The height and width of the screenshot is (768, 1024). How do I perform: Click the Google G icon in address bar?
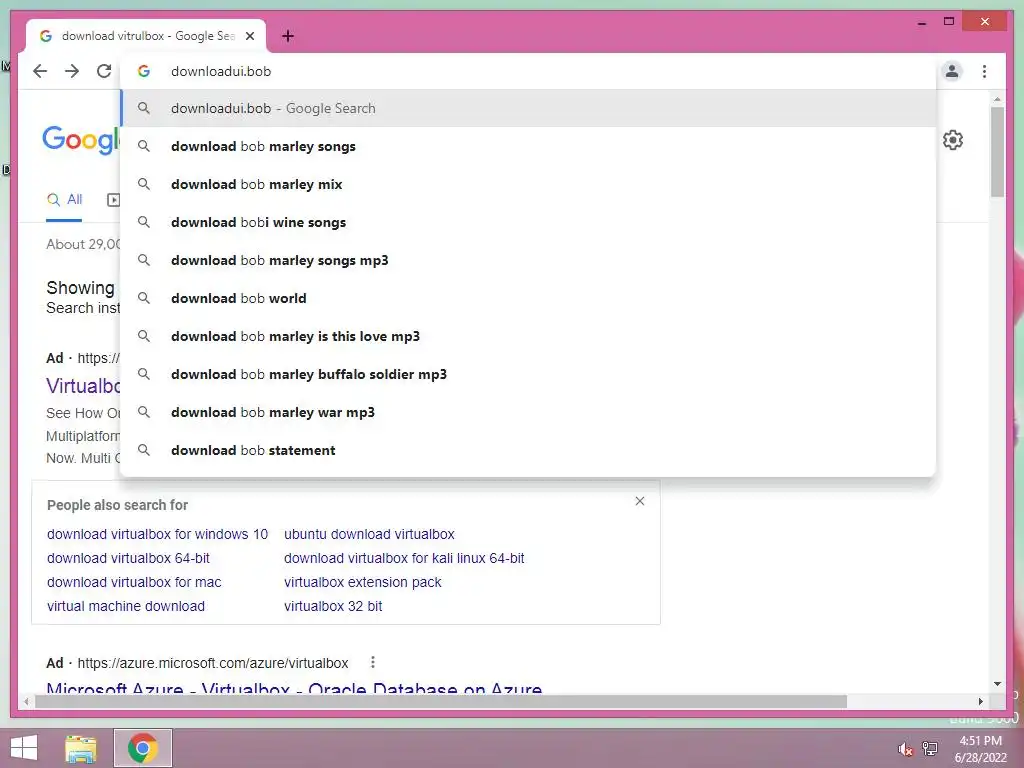point(144,71)
